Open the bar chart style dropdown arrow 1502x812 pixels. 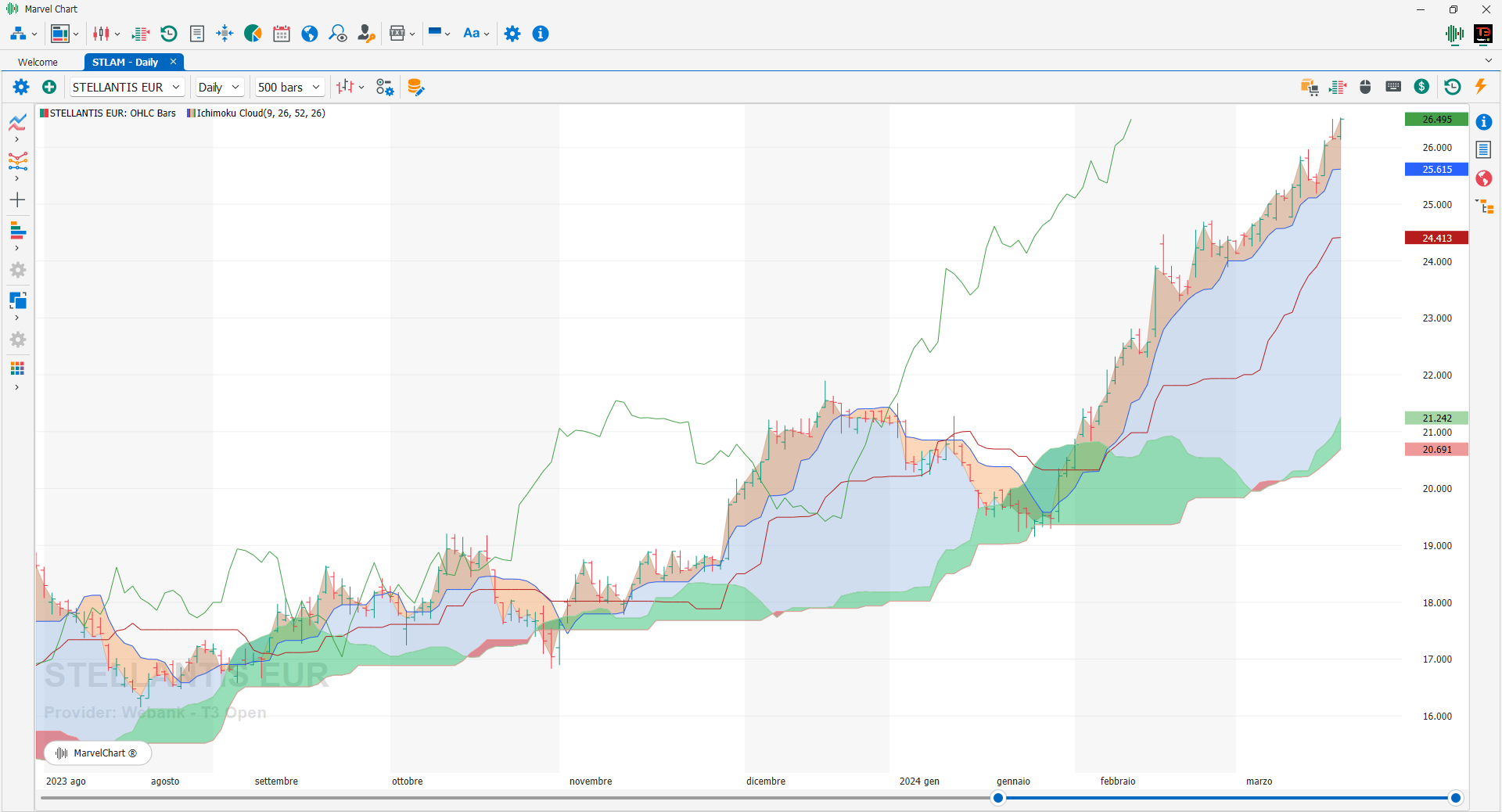pos(361,88)
